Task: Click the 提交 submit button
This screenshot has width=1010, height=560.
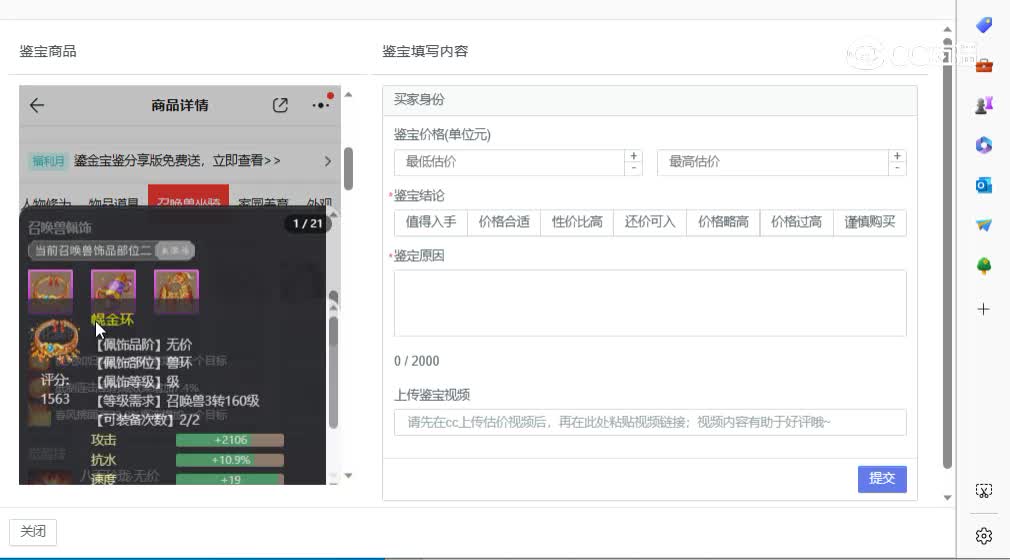Action: click(x=882, y=479)
